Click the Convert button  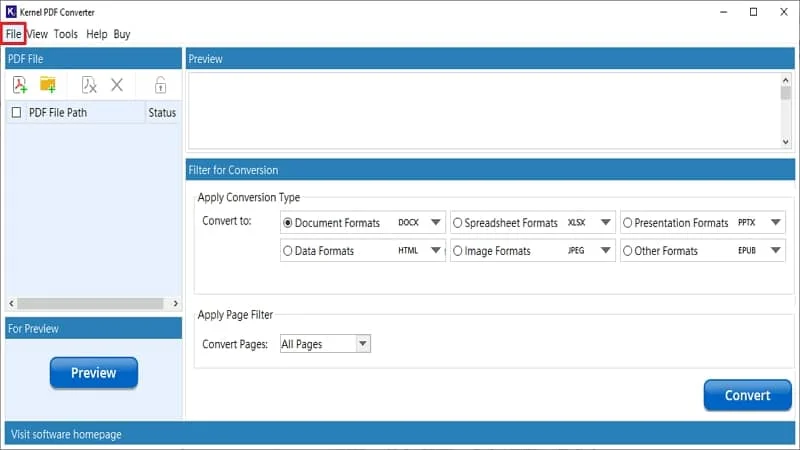point(747,395)
